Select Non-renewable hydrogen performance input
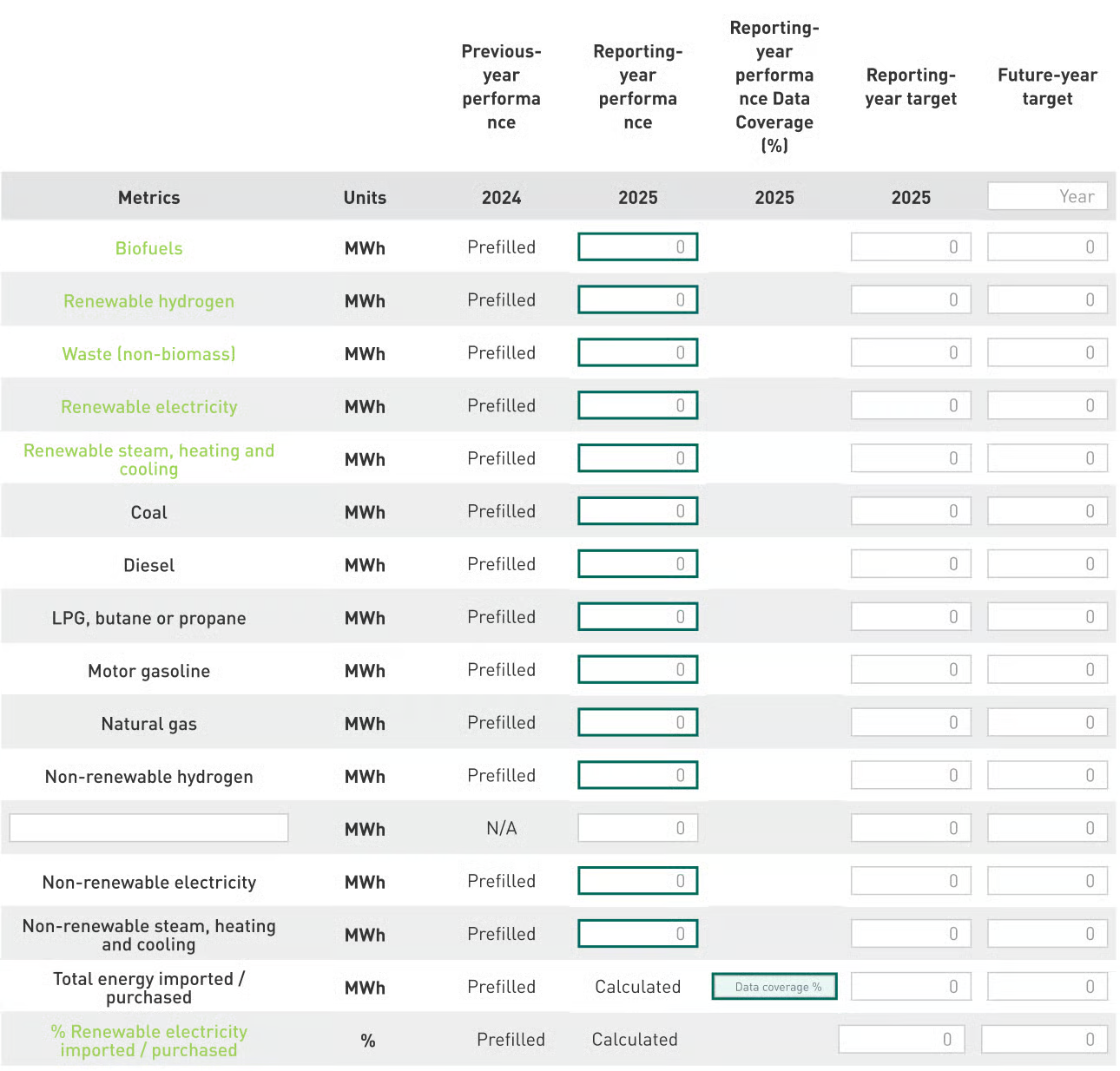The image size is (1120, 1071). (638, 776)
